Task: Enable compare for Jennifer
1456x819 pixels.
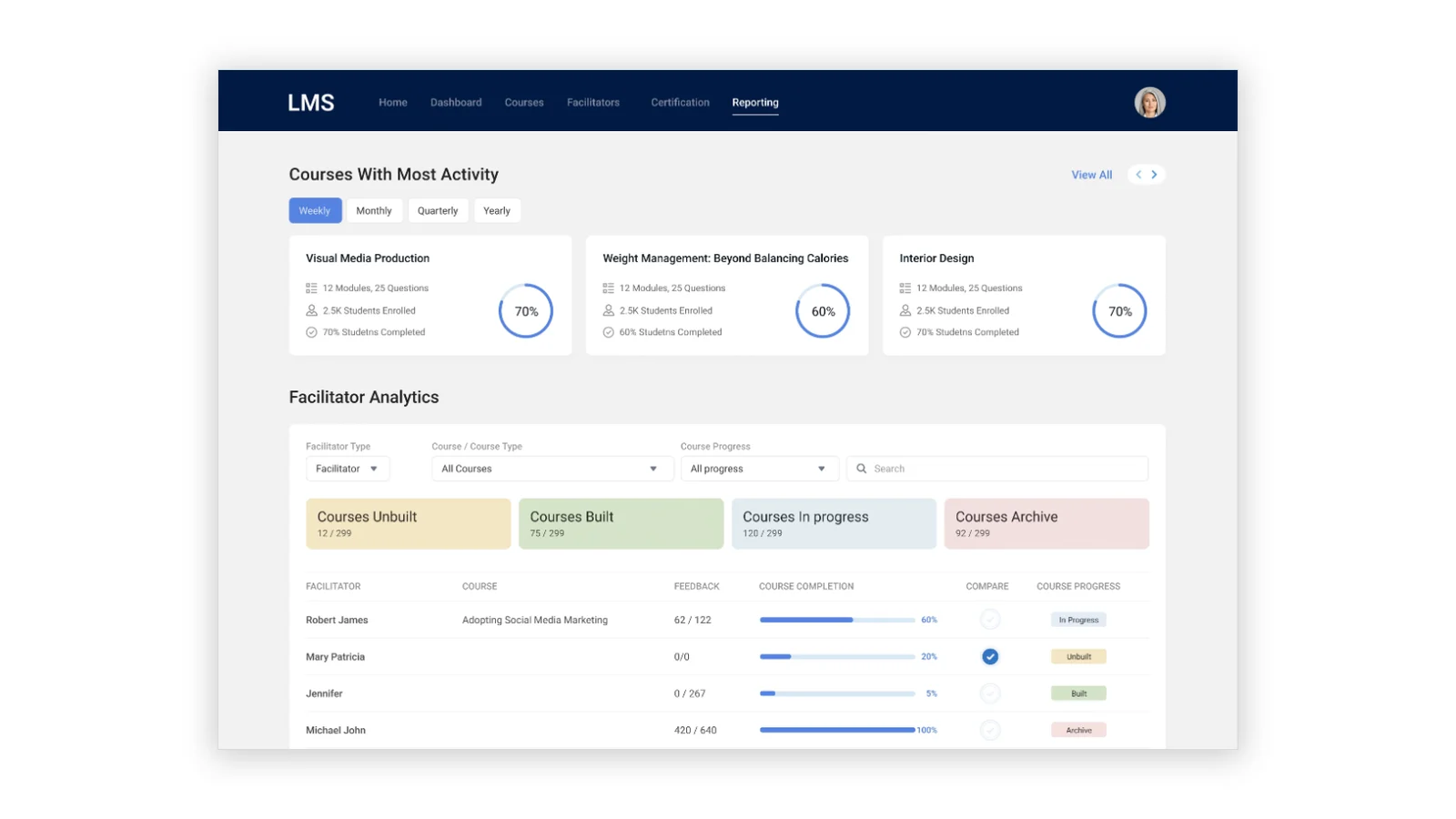Action: (x=990, y=693)
